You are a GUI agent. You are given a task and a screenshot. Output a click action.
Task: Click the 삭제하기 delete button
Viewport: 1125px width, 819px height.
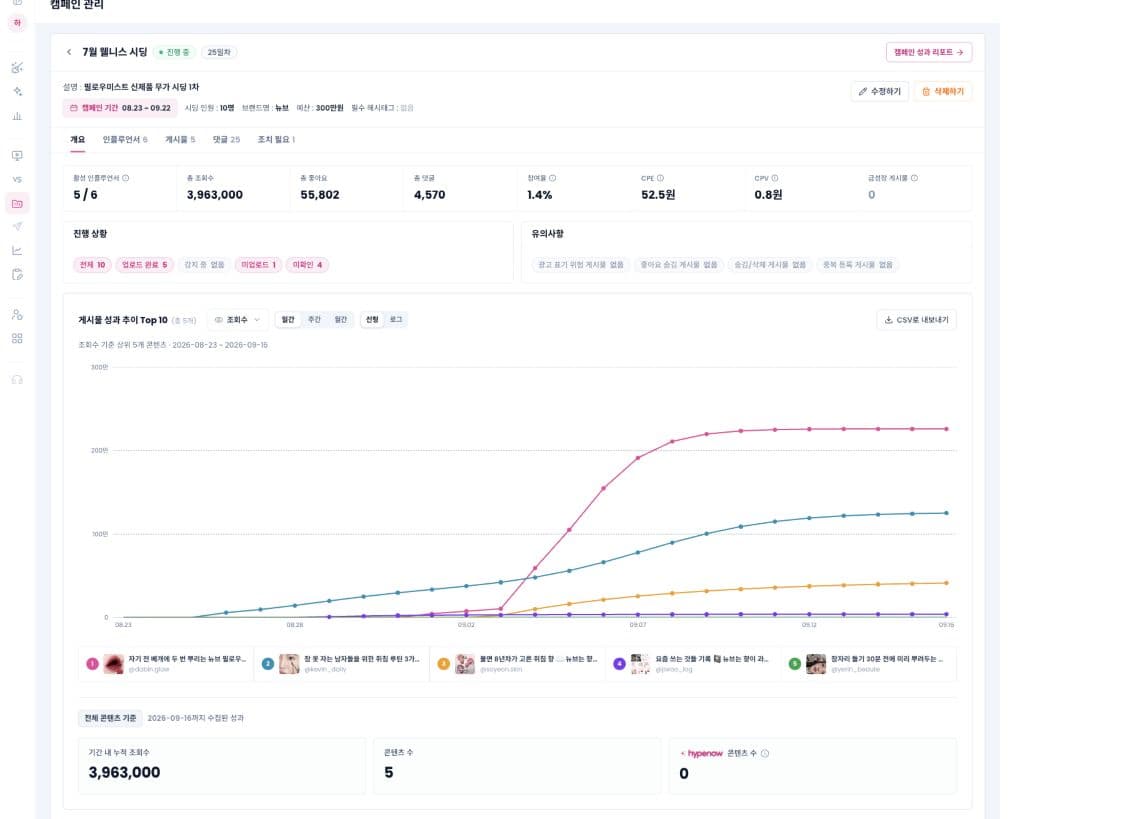(943, 92)
